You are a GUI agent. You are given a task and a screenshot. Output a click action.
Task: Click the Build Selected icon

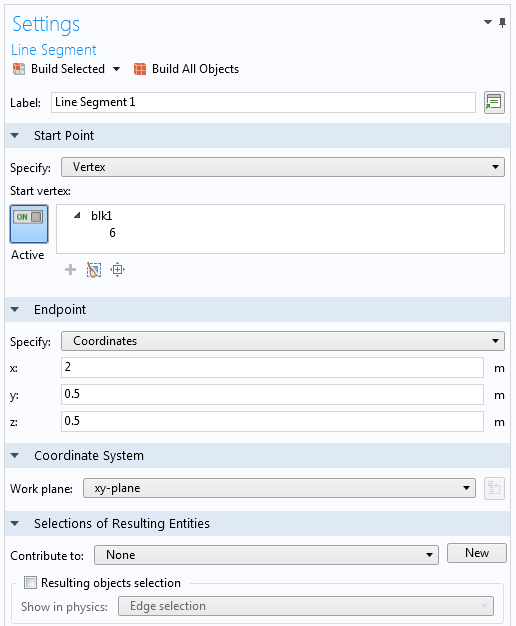pos(19,69)
